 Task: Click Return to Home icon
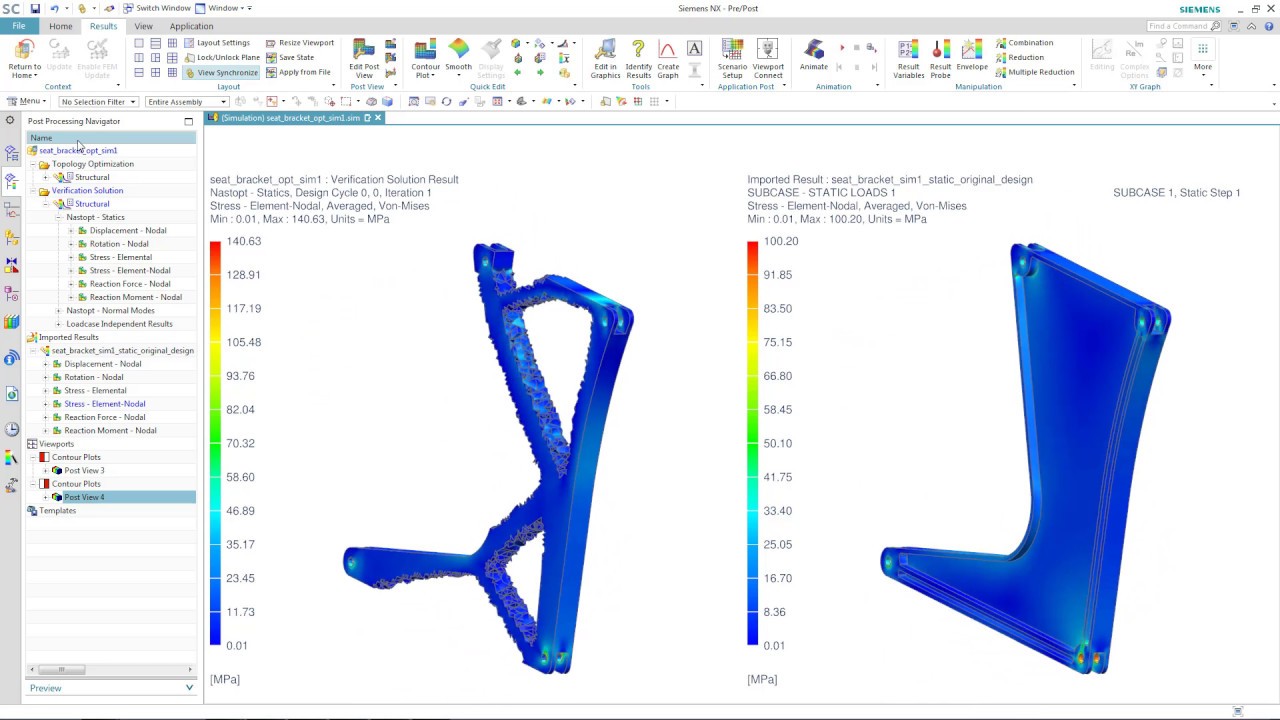point(25,59)
